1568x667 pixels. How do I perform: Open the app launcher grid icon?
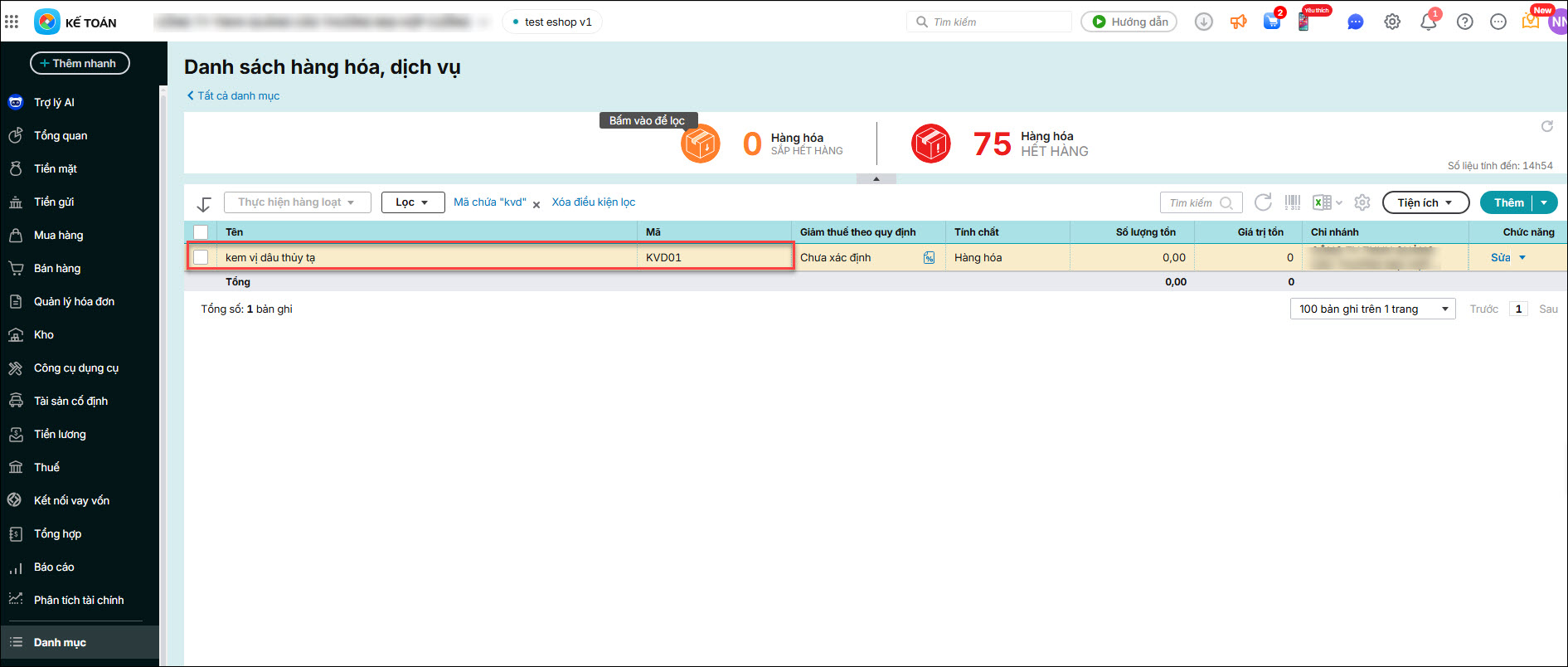pos(12,22)
